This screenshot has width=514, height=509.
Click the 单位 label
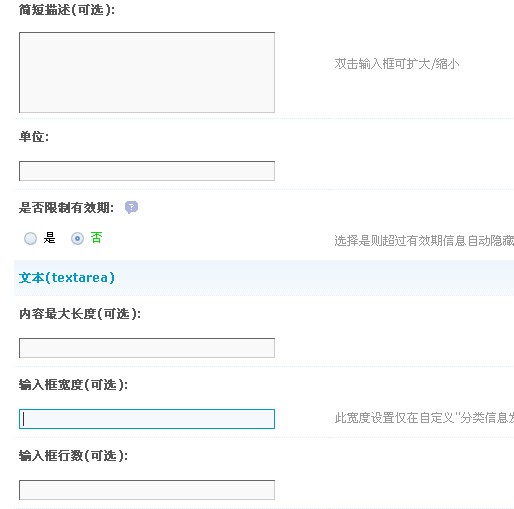click(x=34, y=137)
